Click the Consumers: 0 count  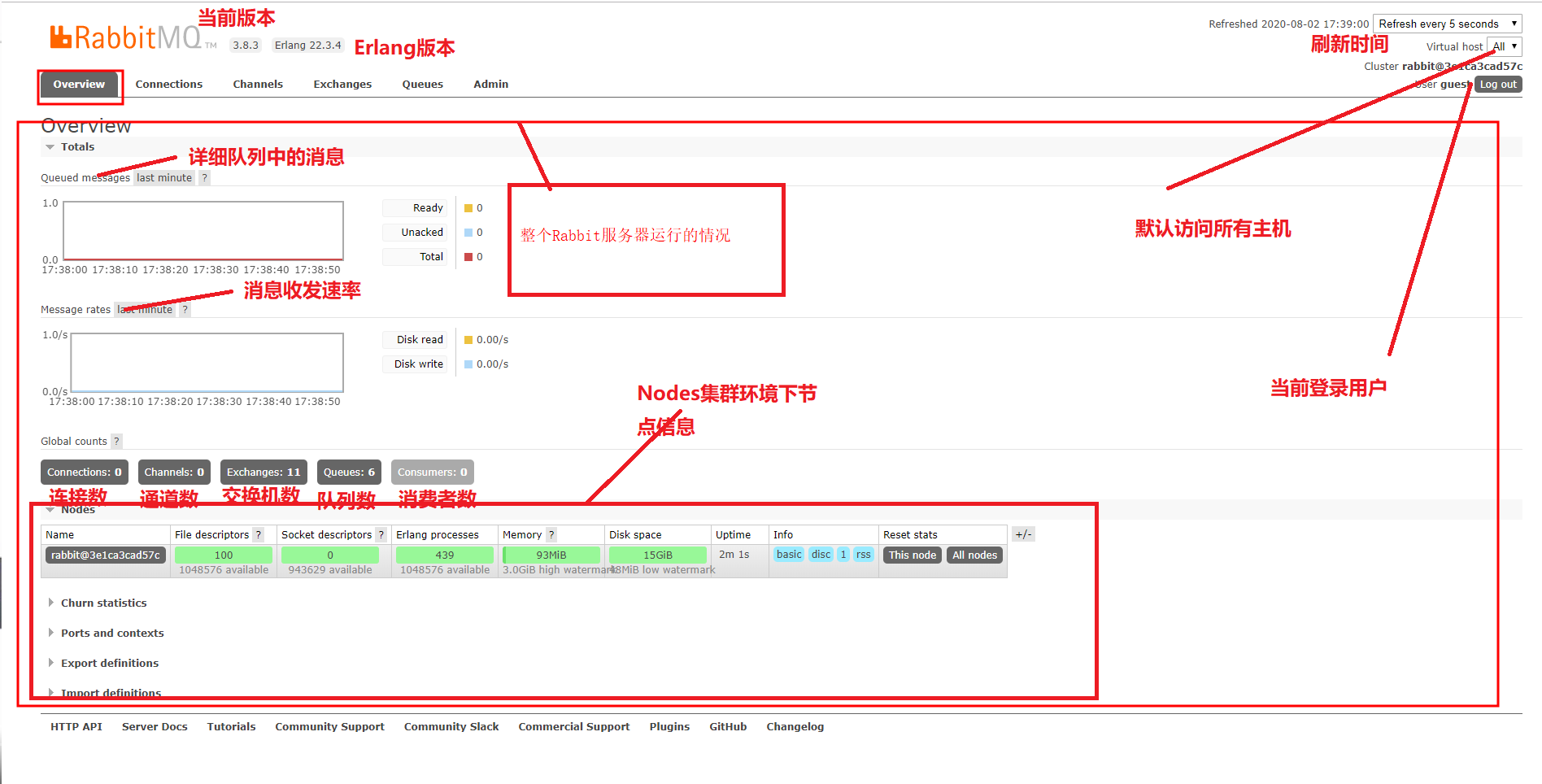click(x=432, y=472)
